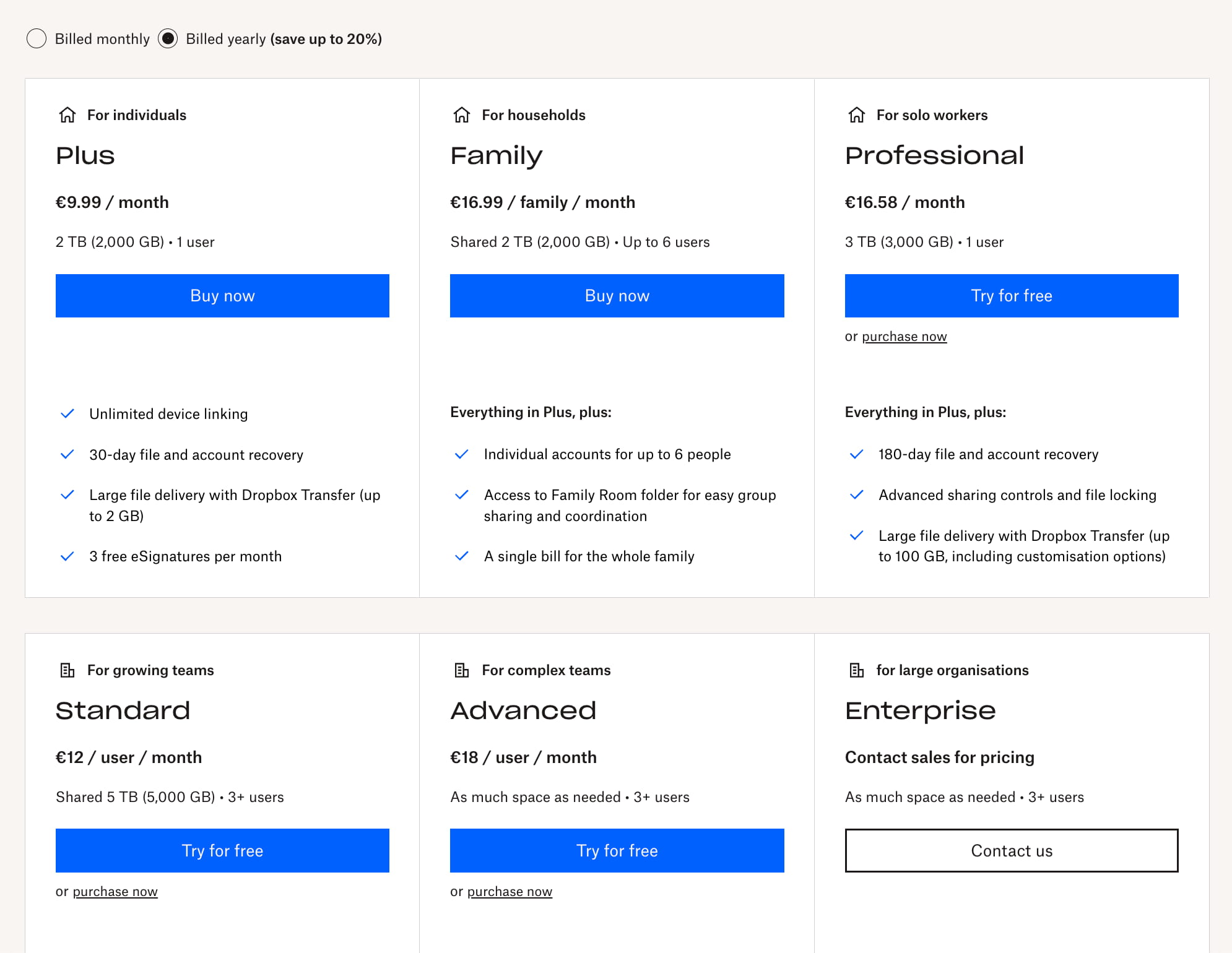1232x953 pixels.
Task: Select Billed yearly radio option
Action: [168, 39]
